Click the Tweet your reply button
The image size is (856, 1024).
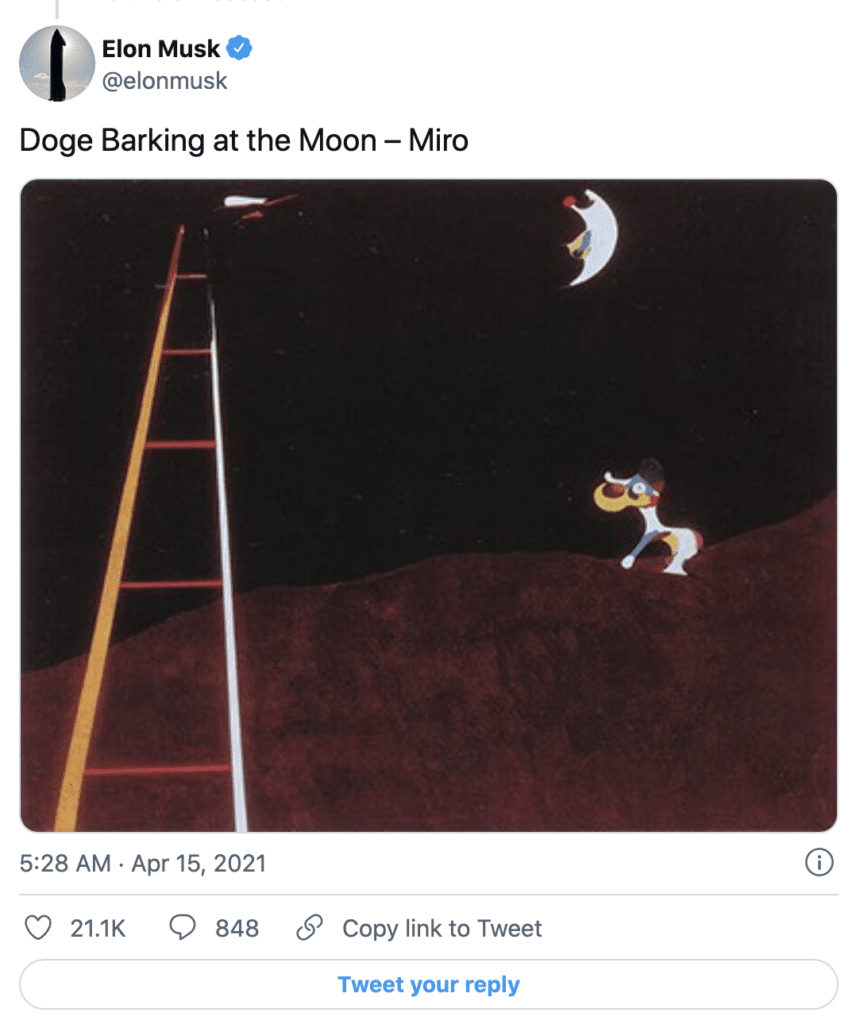click(x=428, y=984)
